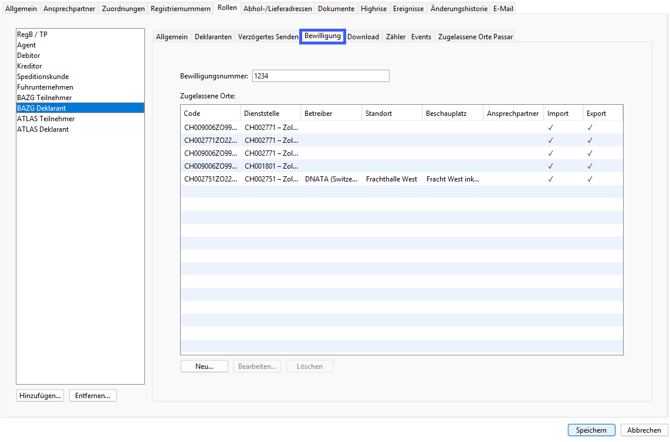The height and width of the screenshot is (442, 670).
Task: Choose RegB / TP role entry
Action: point(32,35)
